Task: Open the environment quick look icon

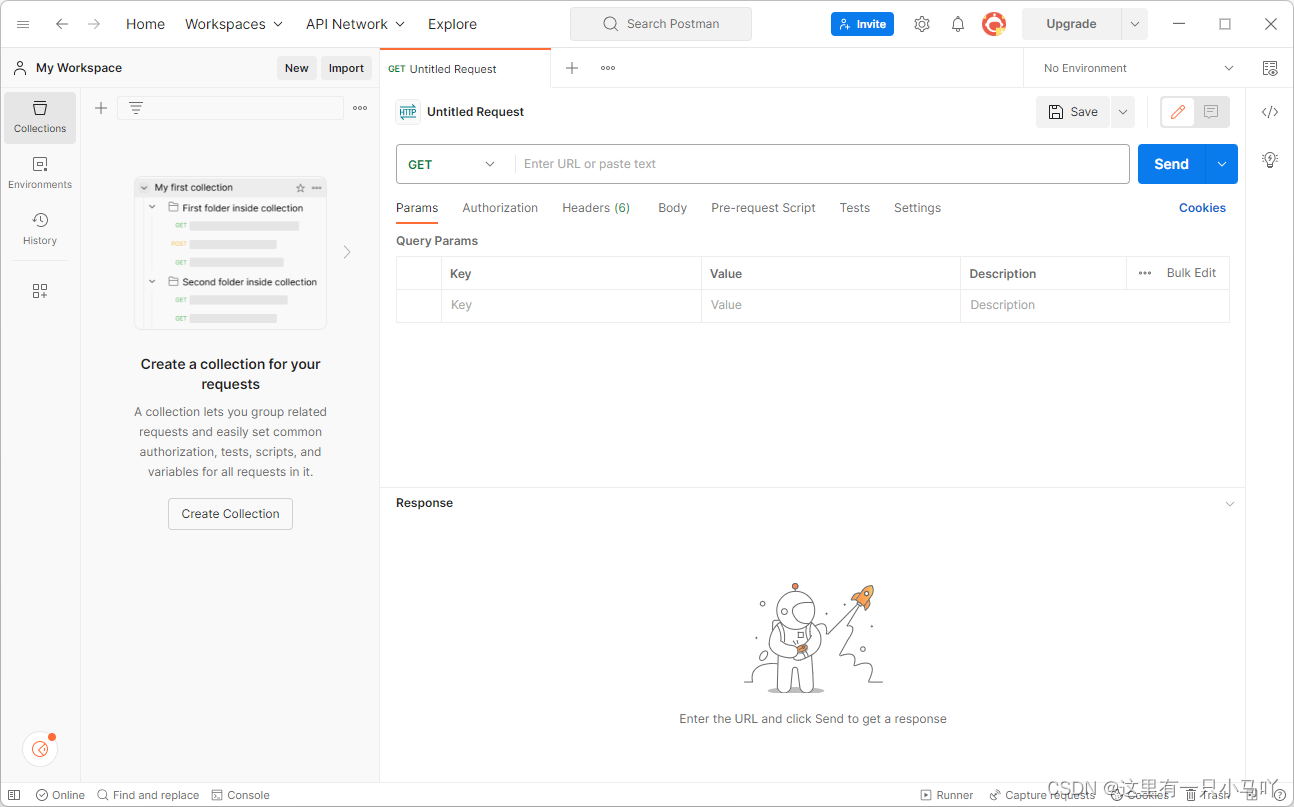Action: pyautogui.click(x=1270, y=68)
